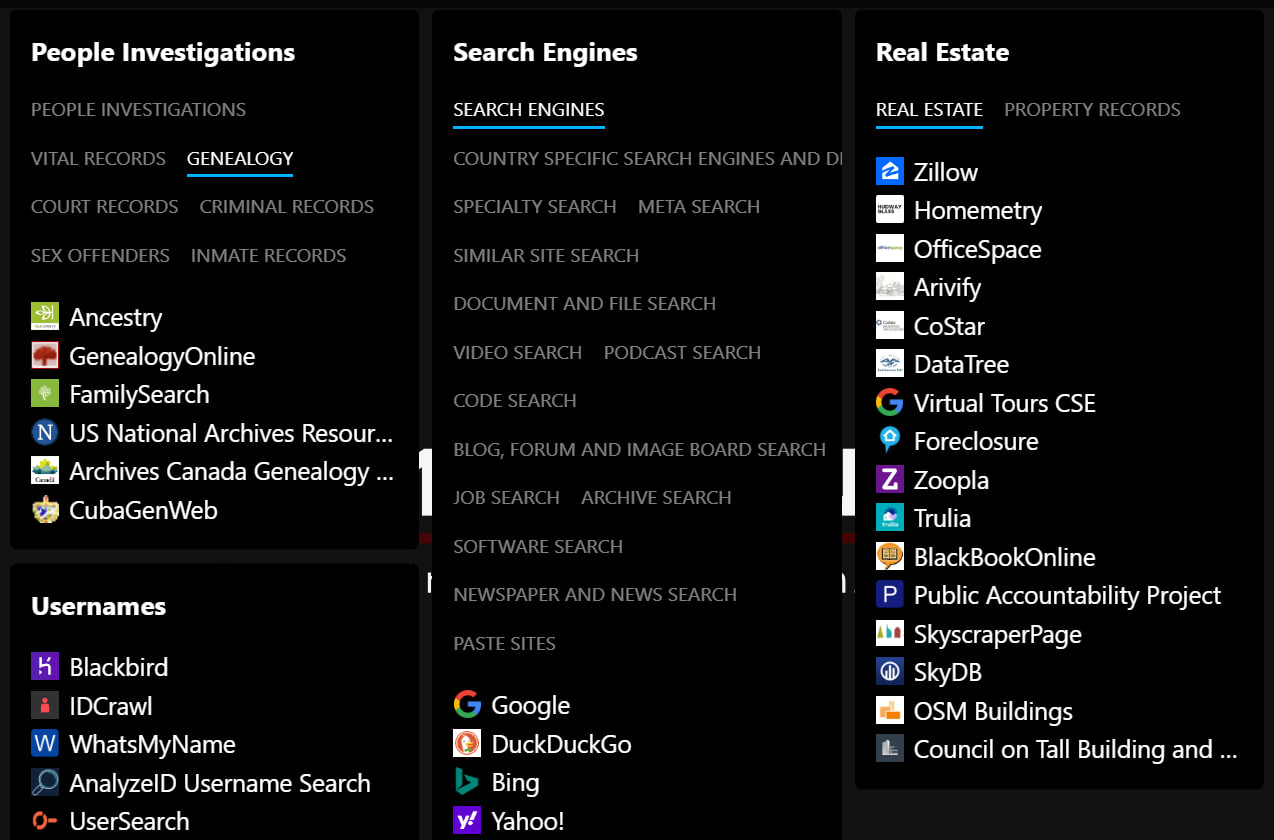
Task: Click the UserSearch orange icon
Action: click(x=45, y=821)
